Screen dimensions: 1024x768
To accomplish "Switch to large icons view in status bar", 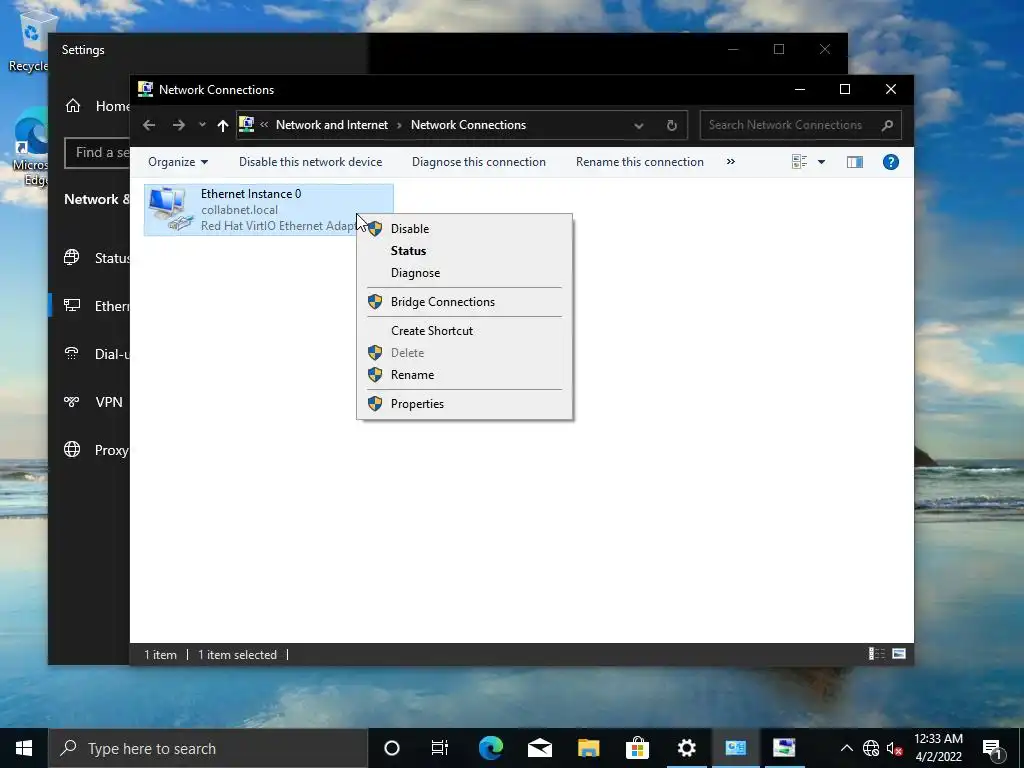I will [899, 654].
